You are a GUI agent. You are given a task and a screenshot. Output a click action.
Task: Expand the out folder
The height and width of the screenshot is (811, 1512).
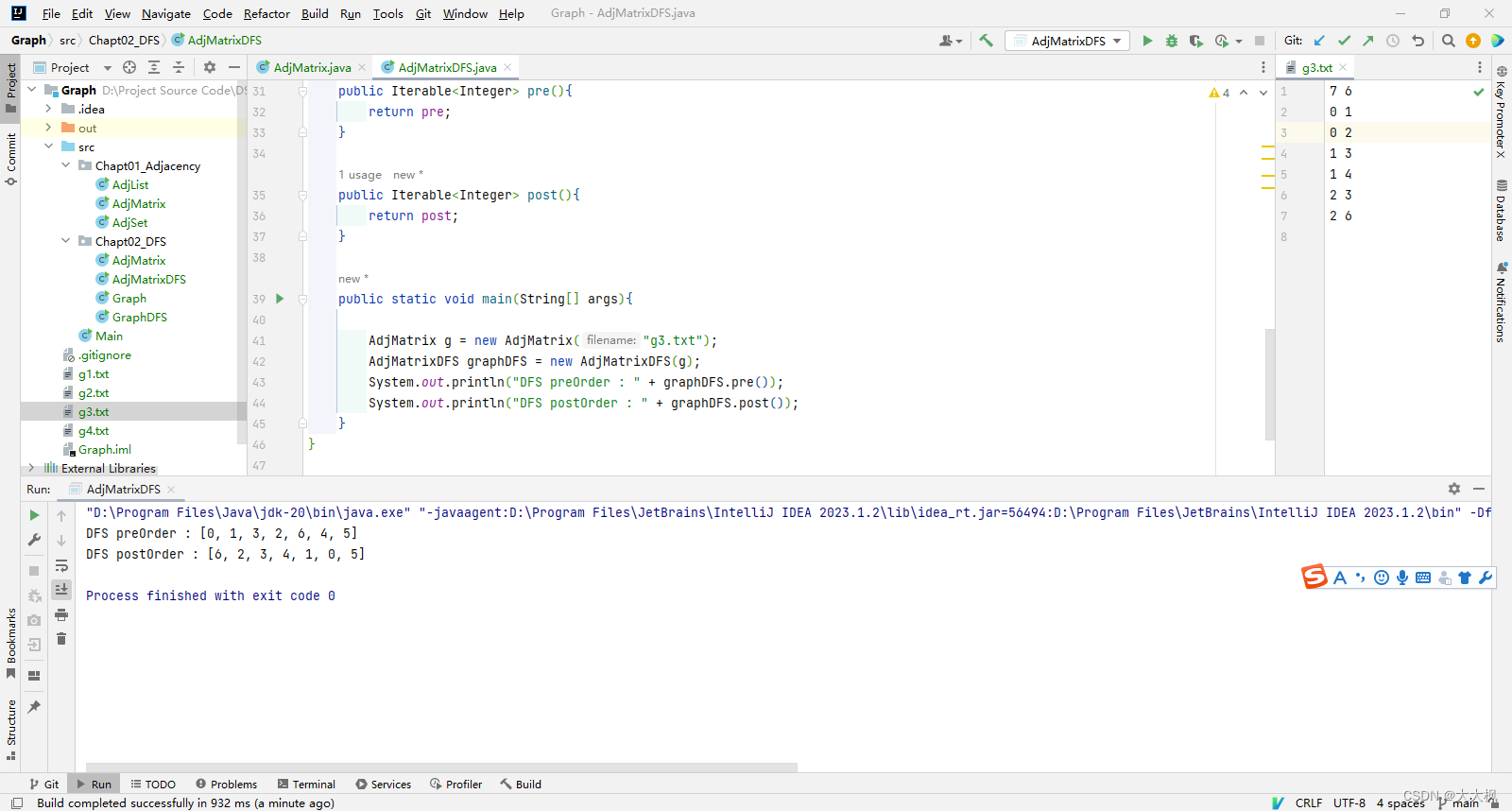48,128
